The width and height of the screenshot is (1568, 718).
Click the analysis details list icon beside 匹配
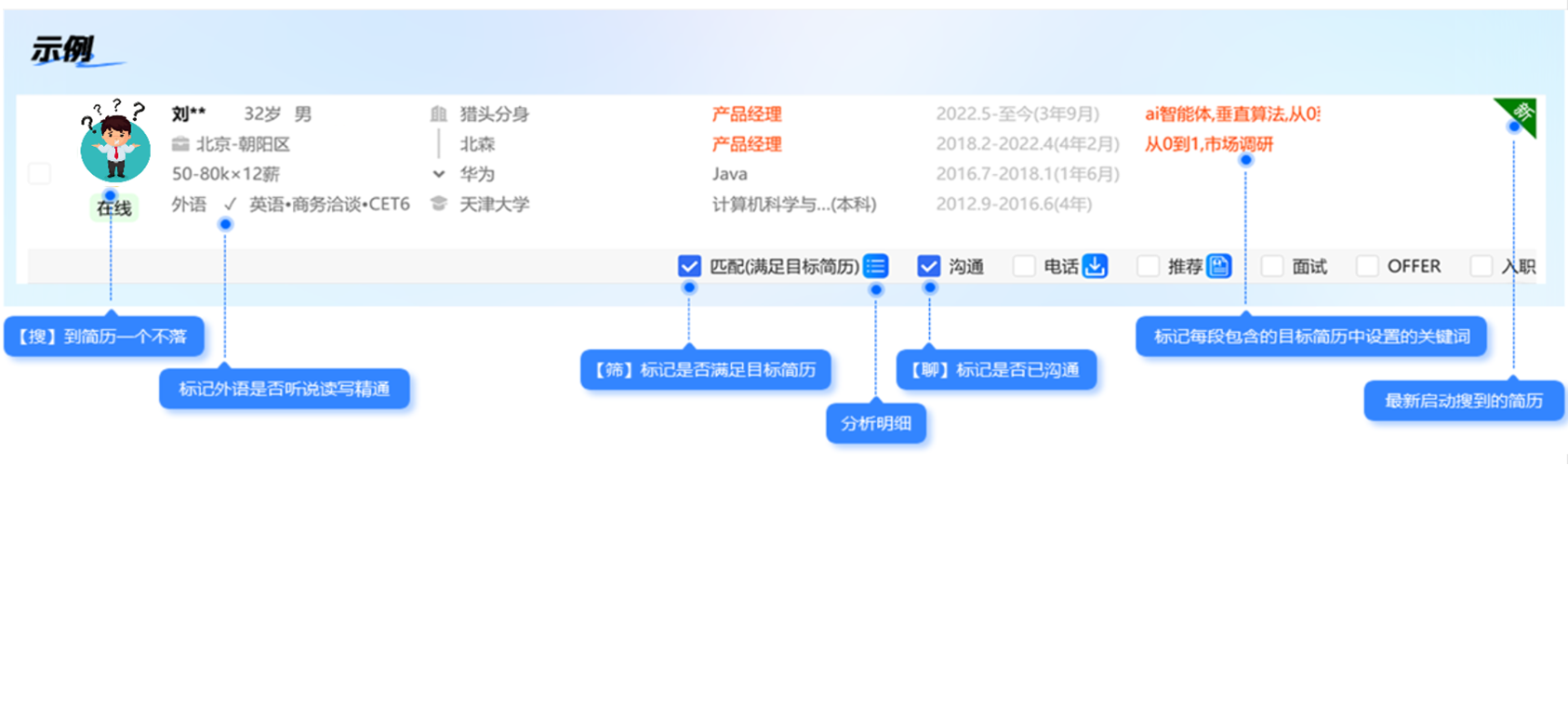pyautogui.click(x=875, y=266)
